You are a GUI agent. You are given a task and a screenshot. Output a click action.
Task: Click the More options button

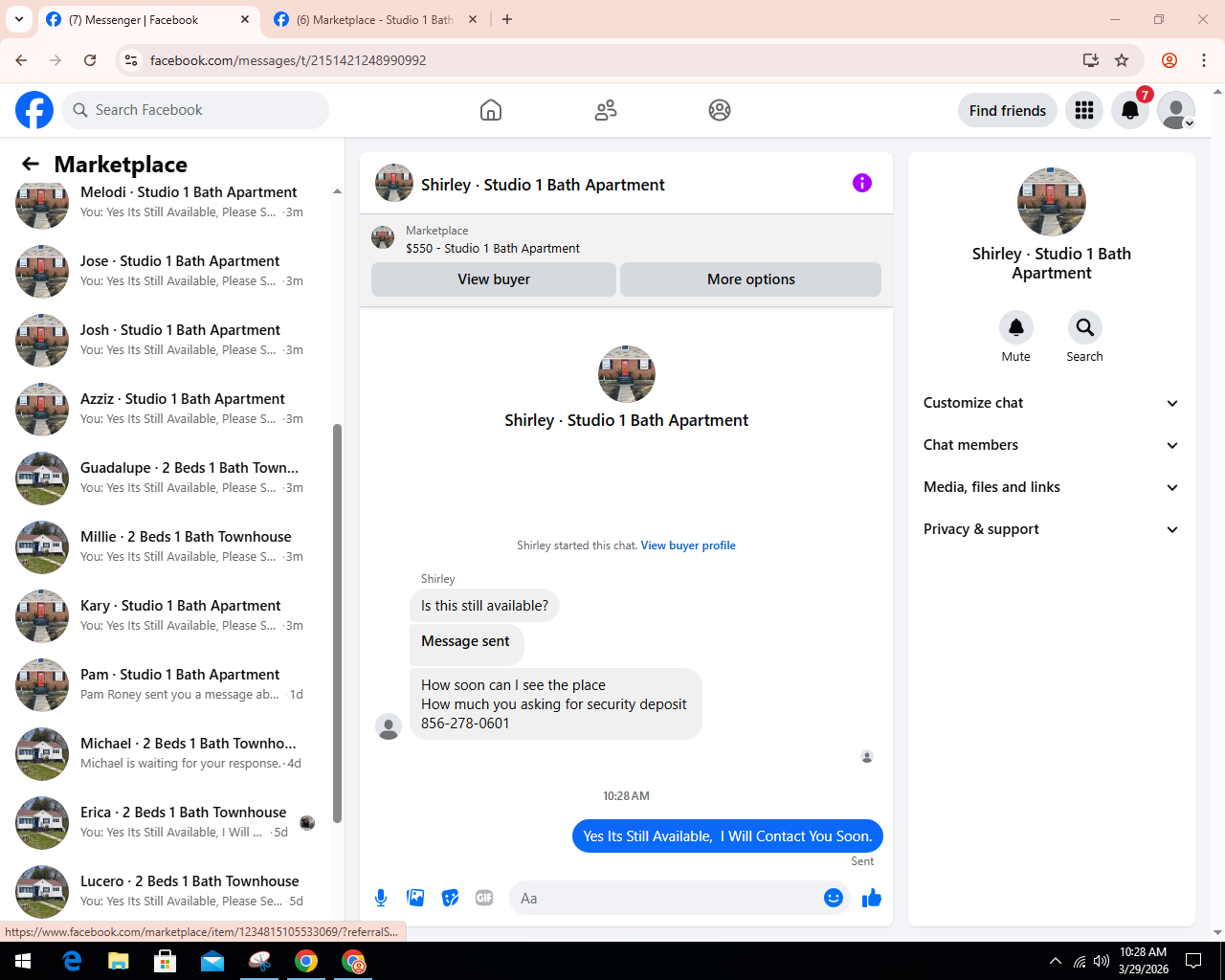coord(751,279)
